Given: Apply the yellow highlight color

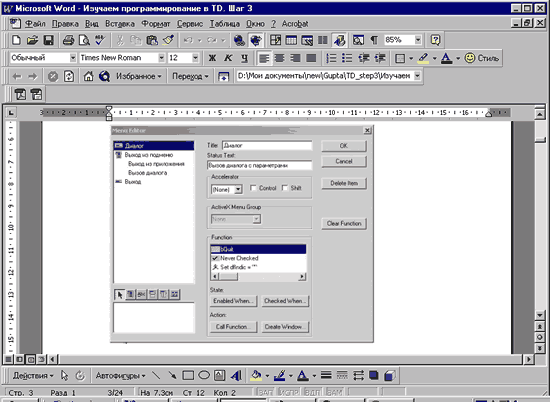Looking at the screenshot, I should tap(423, 58).
